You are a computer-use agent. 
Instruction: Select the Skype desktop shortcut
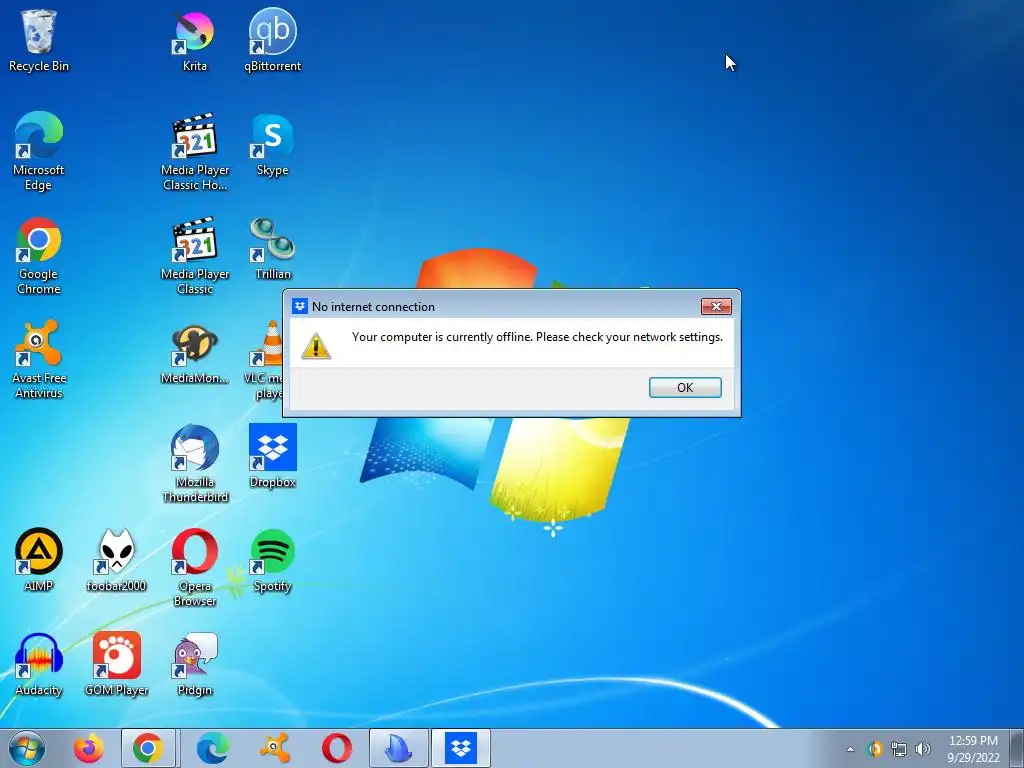click(272, 145)
